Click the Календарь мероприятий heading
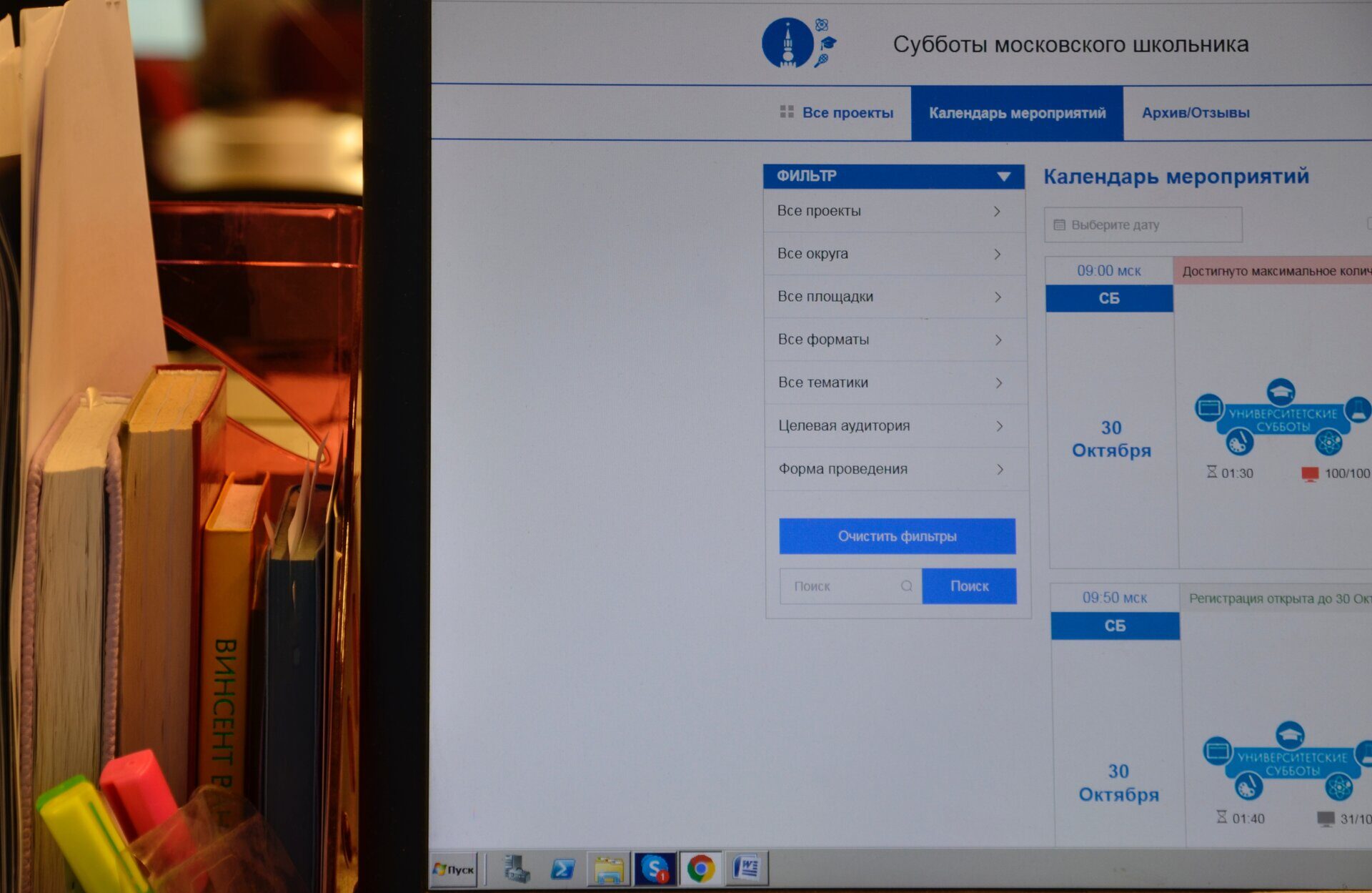This screenshot has width=1372, height=893. click(1176, 176)
